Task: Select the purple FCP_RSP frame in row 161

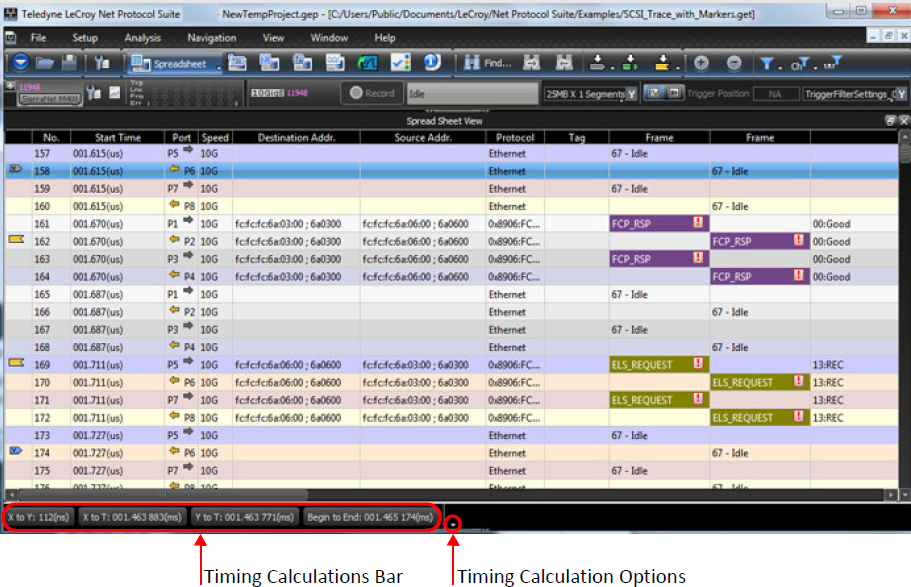Action: coord(659,223)
